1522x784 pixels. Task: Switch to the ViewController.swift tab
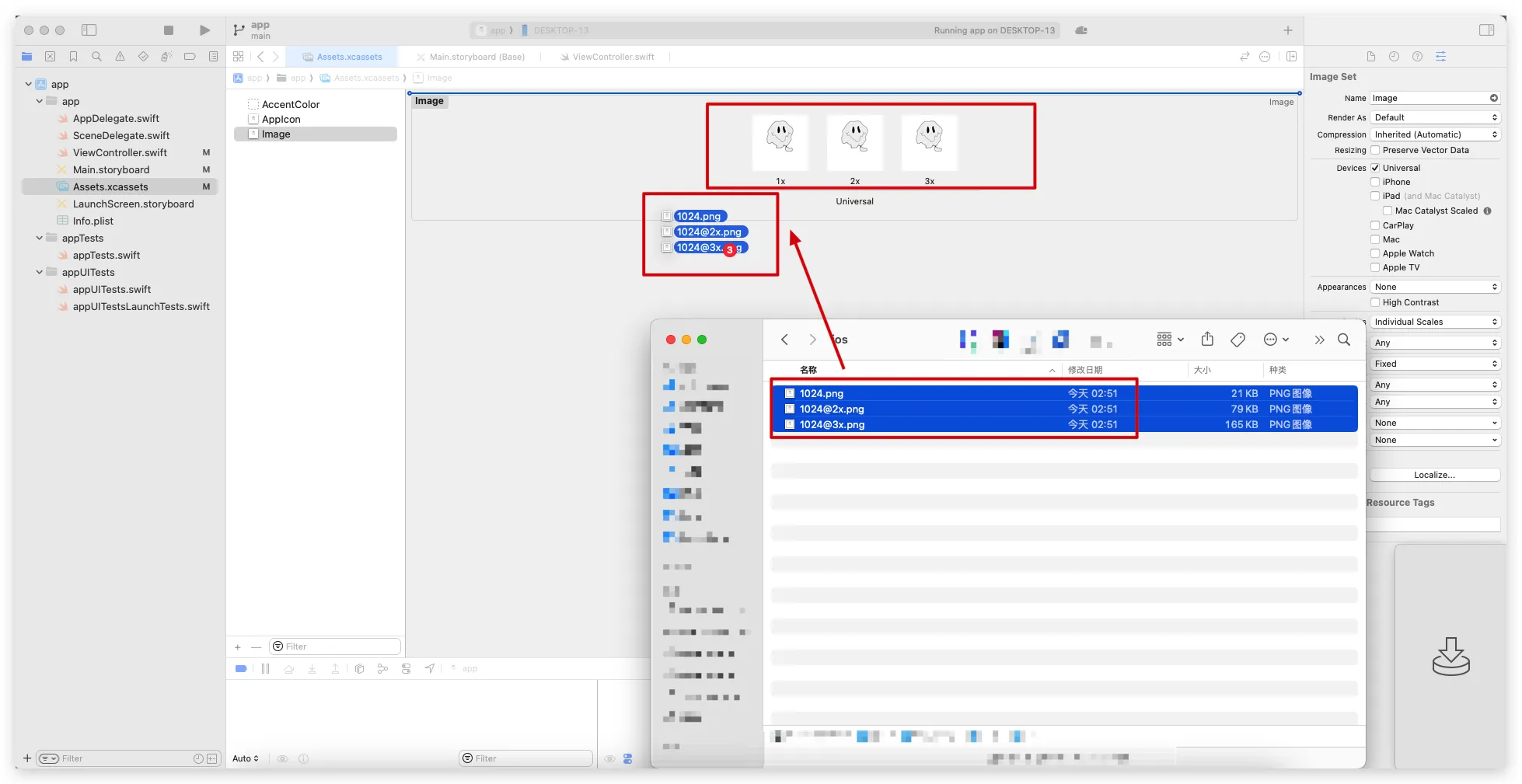pos(613,57)
